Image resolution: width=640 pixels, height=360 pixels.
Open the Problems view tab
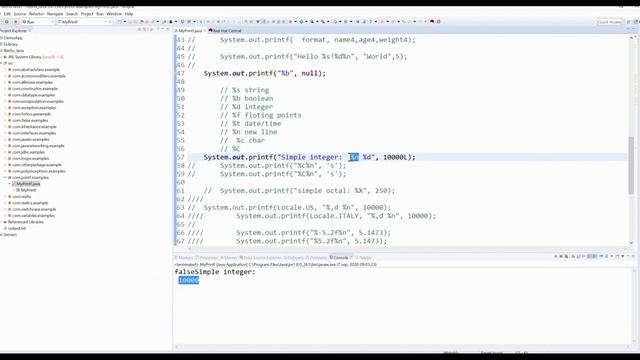(317, 258)
